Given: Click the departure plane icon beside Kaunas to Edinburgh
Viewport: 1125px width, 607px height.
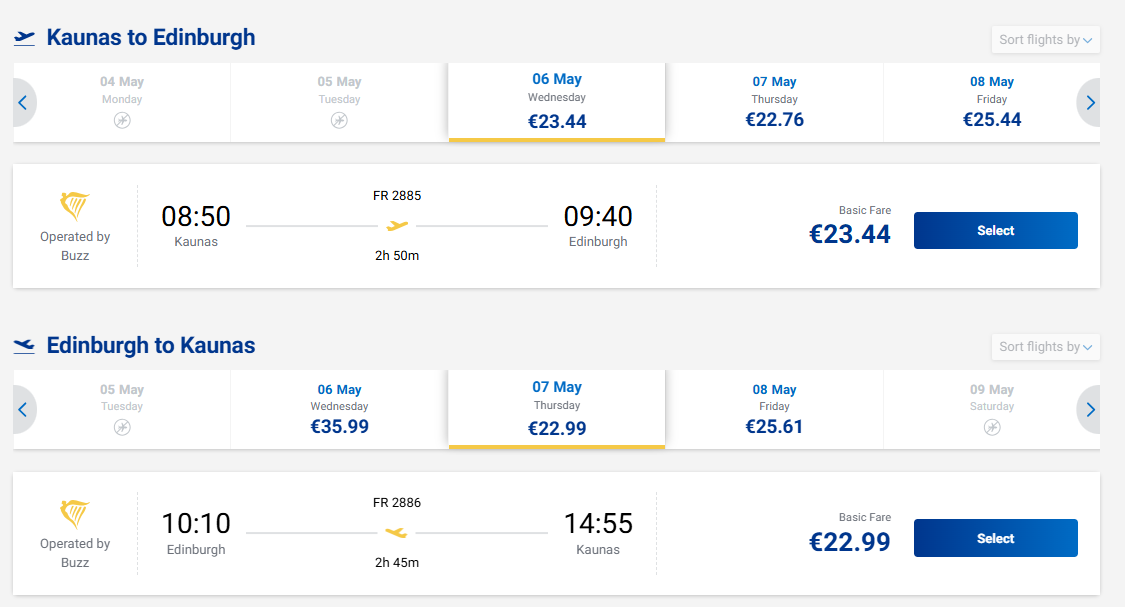Looking at the screenshot, I should pos(24,38).
